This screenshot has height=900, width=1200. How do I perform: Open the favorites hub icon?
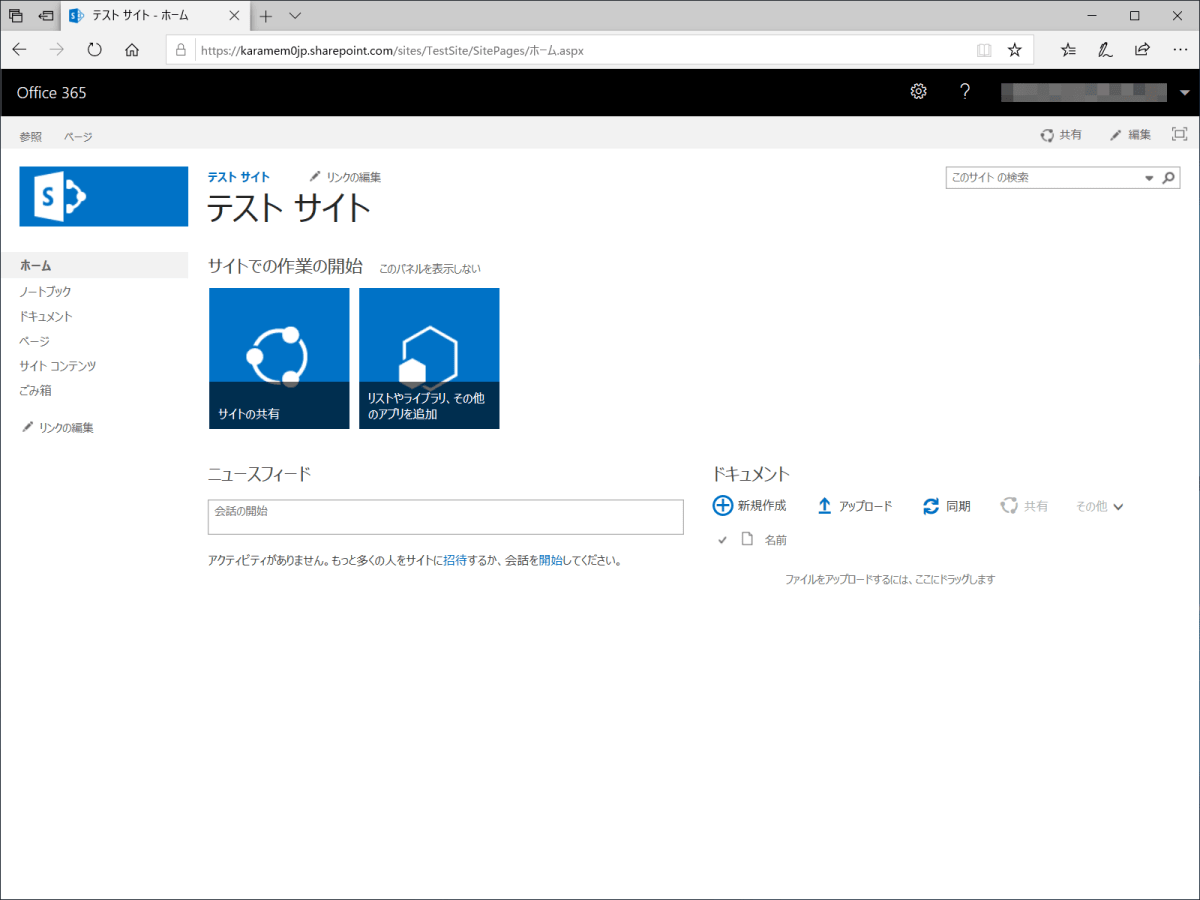click(1068, 50)
